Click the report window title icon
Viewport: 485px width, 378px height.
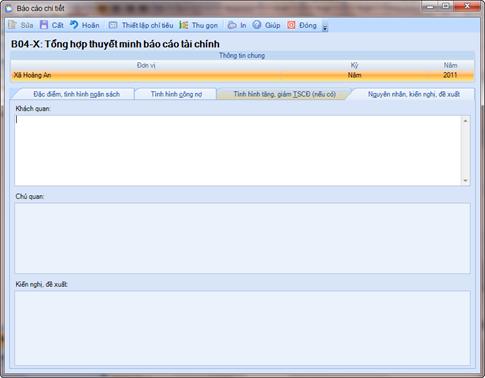pyautogui.click(x=8, y=8)
